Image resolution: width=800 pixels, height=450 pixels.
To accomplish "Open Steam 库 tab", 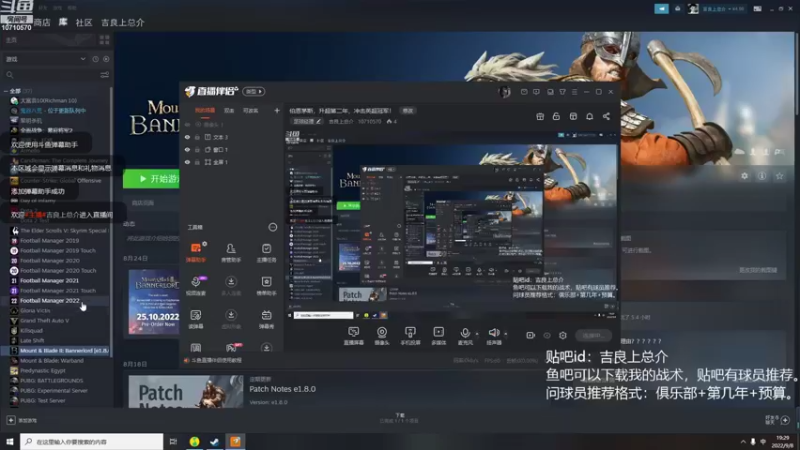I will pos(63,22).
